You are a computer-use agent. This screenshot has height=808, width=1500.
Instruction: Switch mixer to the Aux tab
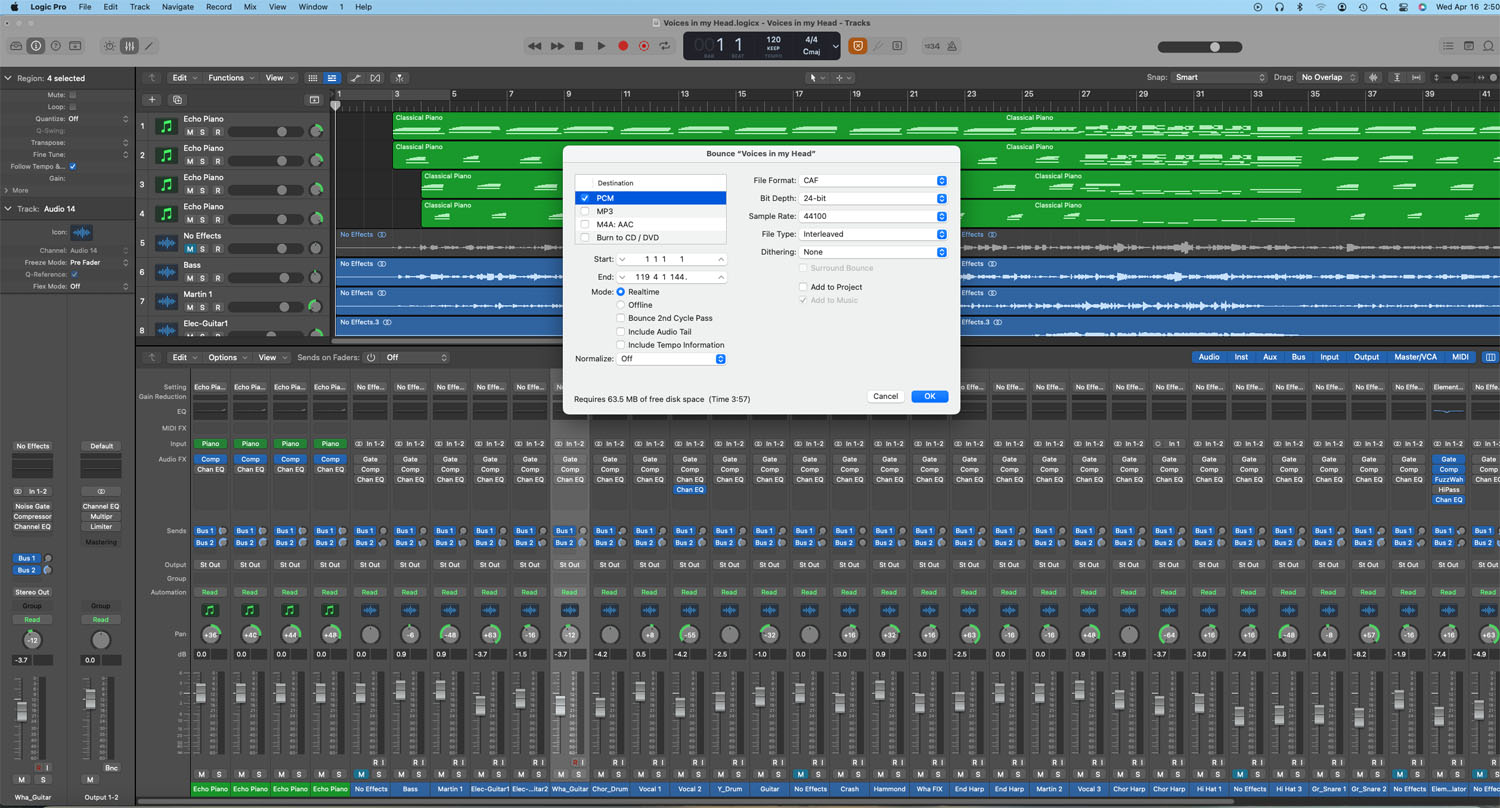point(1269,357)
